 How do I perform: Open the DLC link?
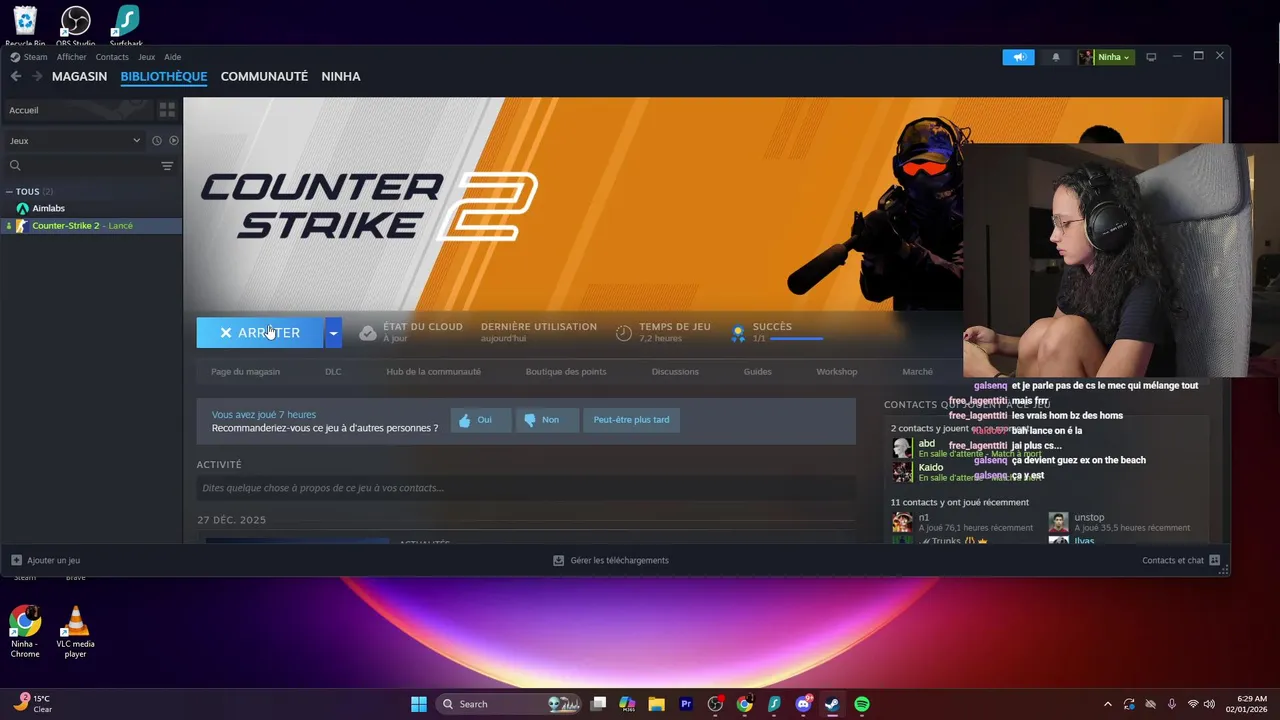pyautogui.click(x=333, y=371)
